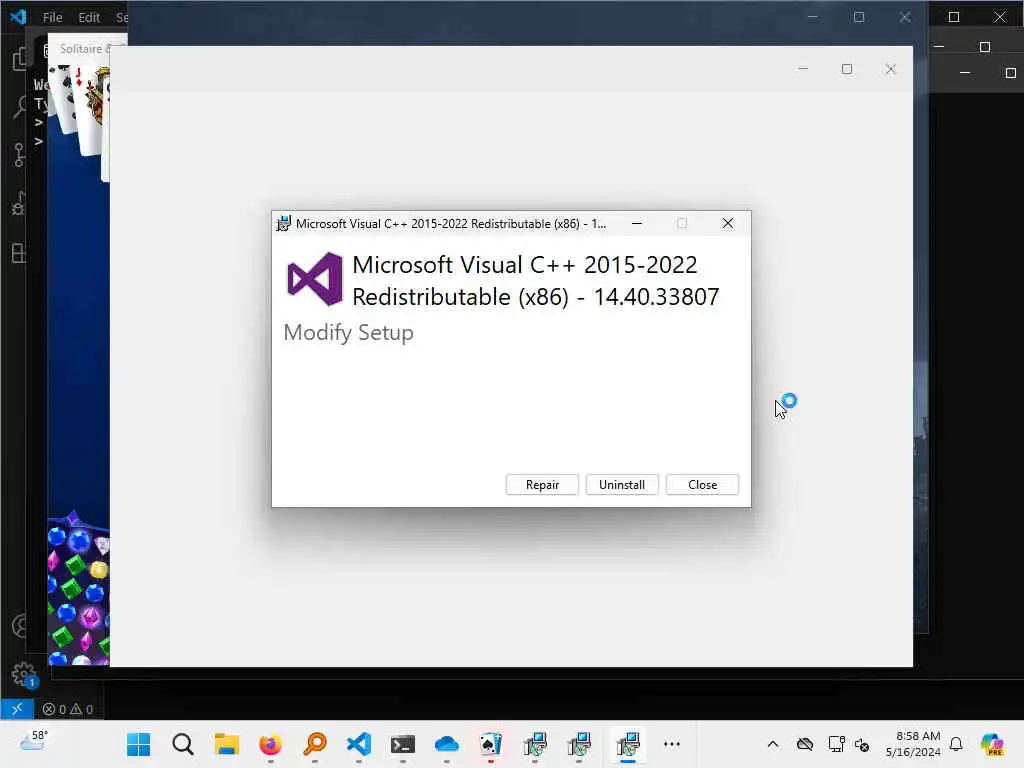This screenshot has width=1024, height=768.
Task: Click the Repair button in Modify Setup
Action: pyautogui.click(x=542, y=485)
